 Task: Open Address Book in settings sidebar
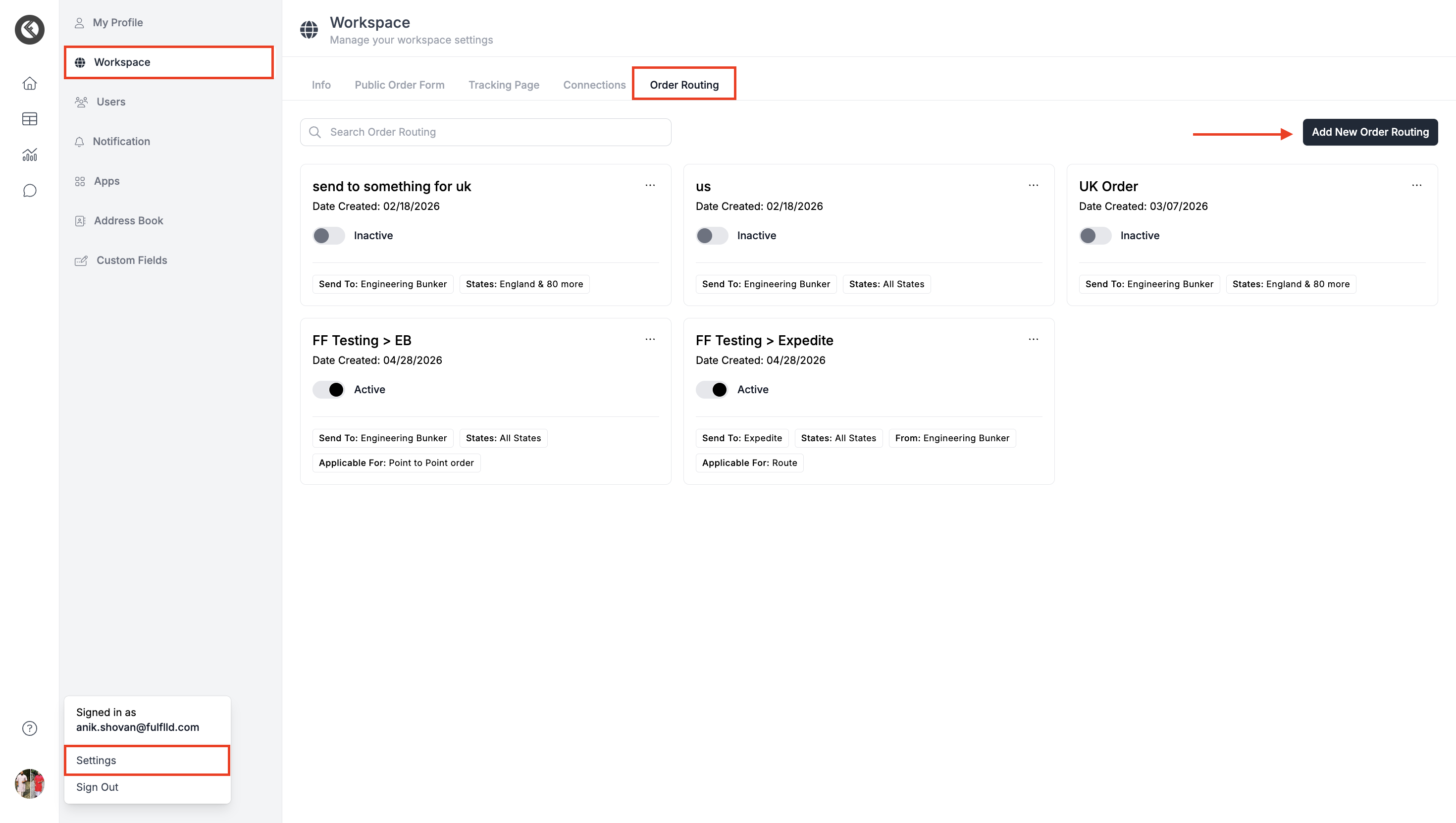pyautogui.click(x=128, y=220)
